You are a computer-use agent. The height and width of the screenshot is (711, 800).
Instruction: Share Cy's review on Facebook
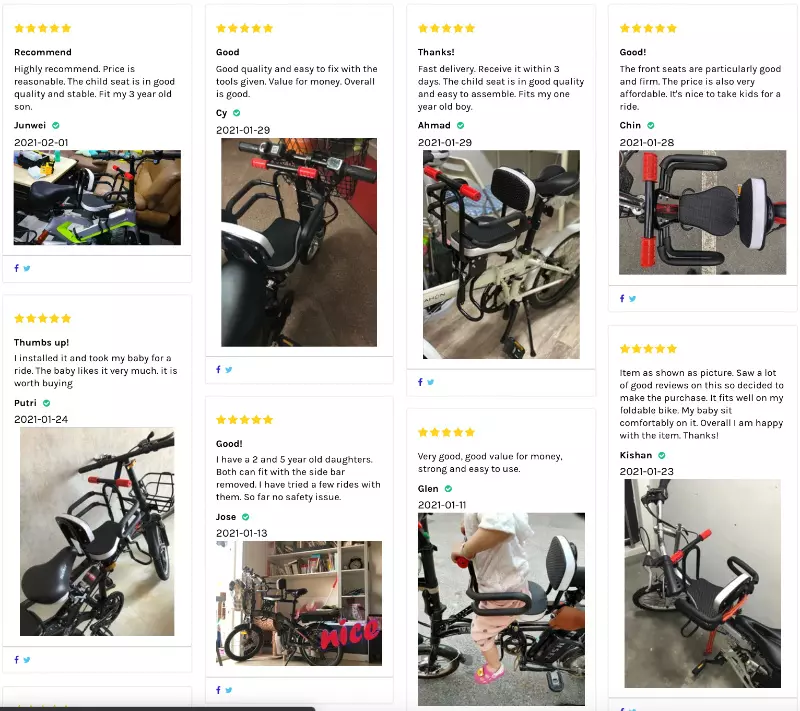tap(218, 369)
